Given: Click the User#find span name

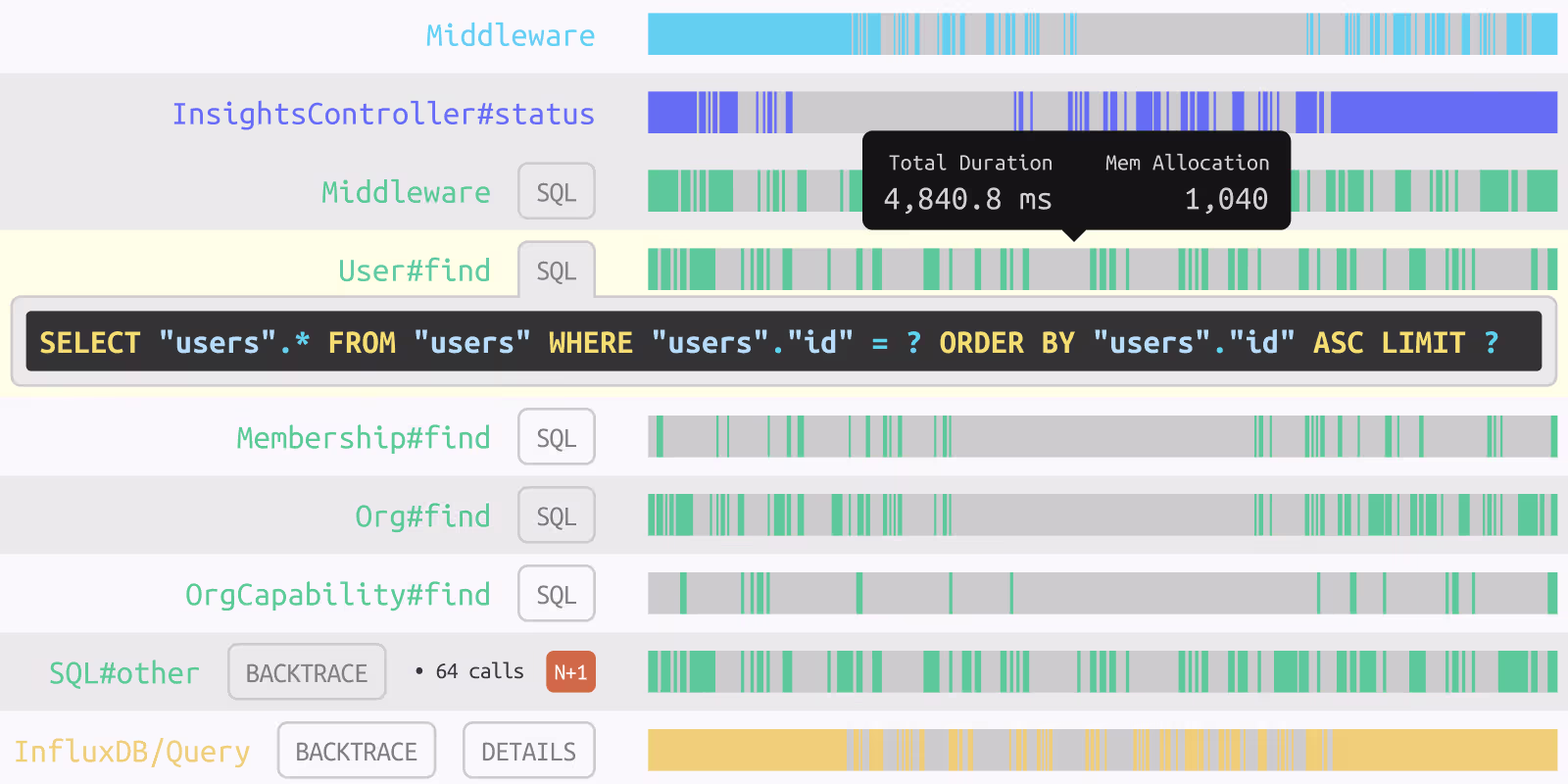Looking at the screenshot, I should 414,270.
